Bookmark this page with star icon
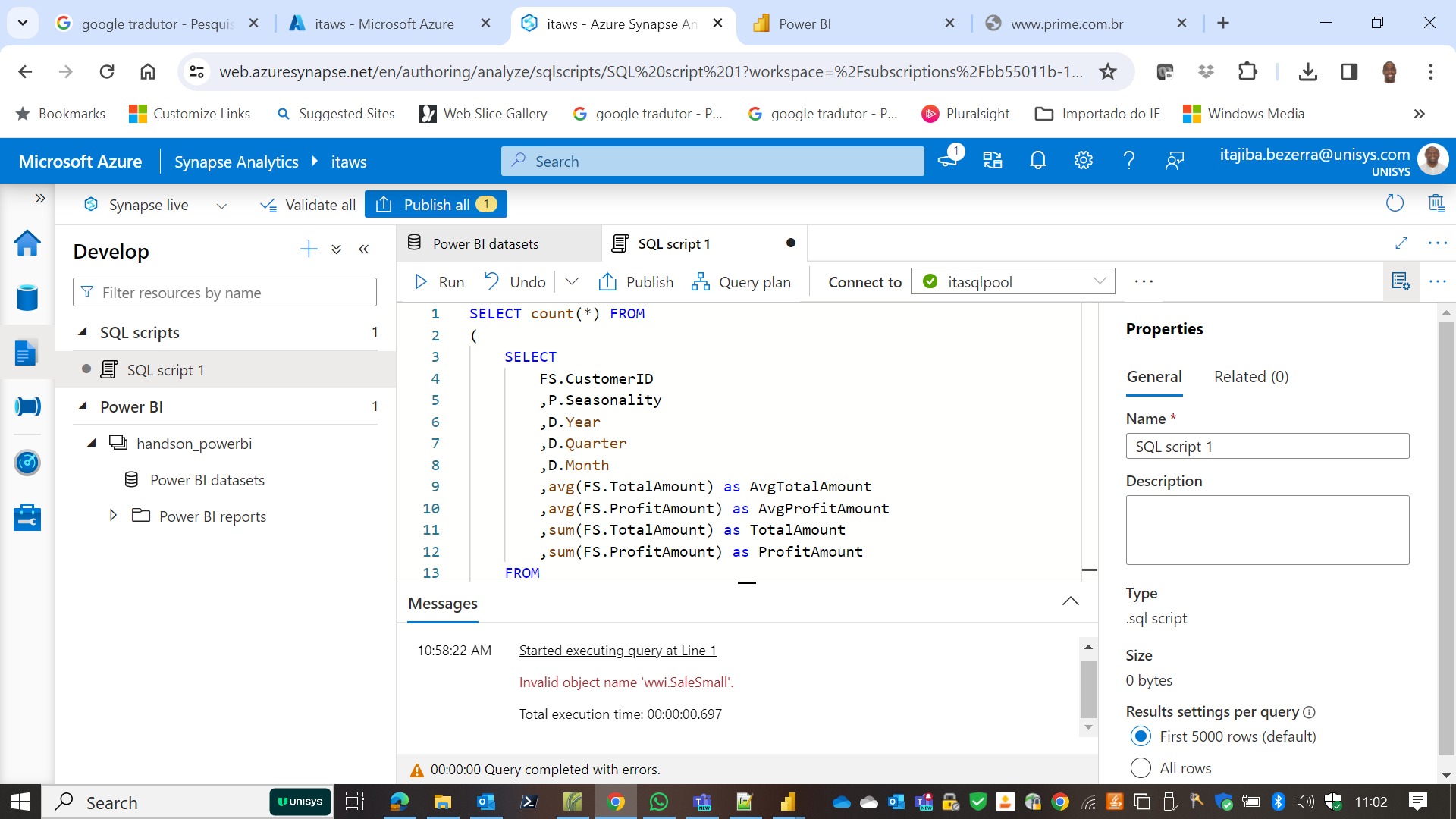Screen dimensions: 1456x819 [x=1108, y=71]
